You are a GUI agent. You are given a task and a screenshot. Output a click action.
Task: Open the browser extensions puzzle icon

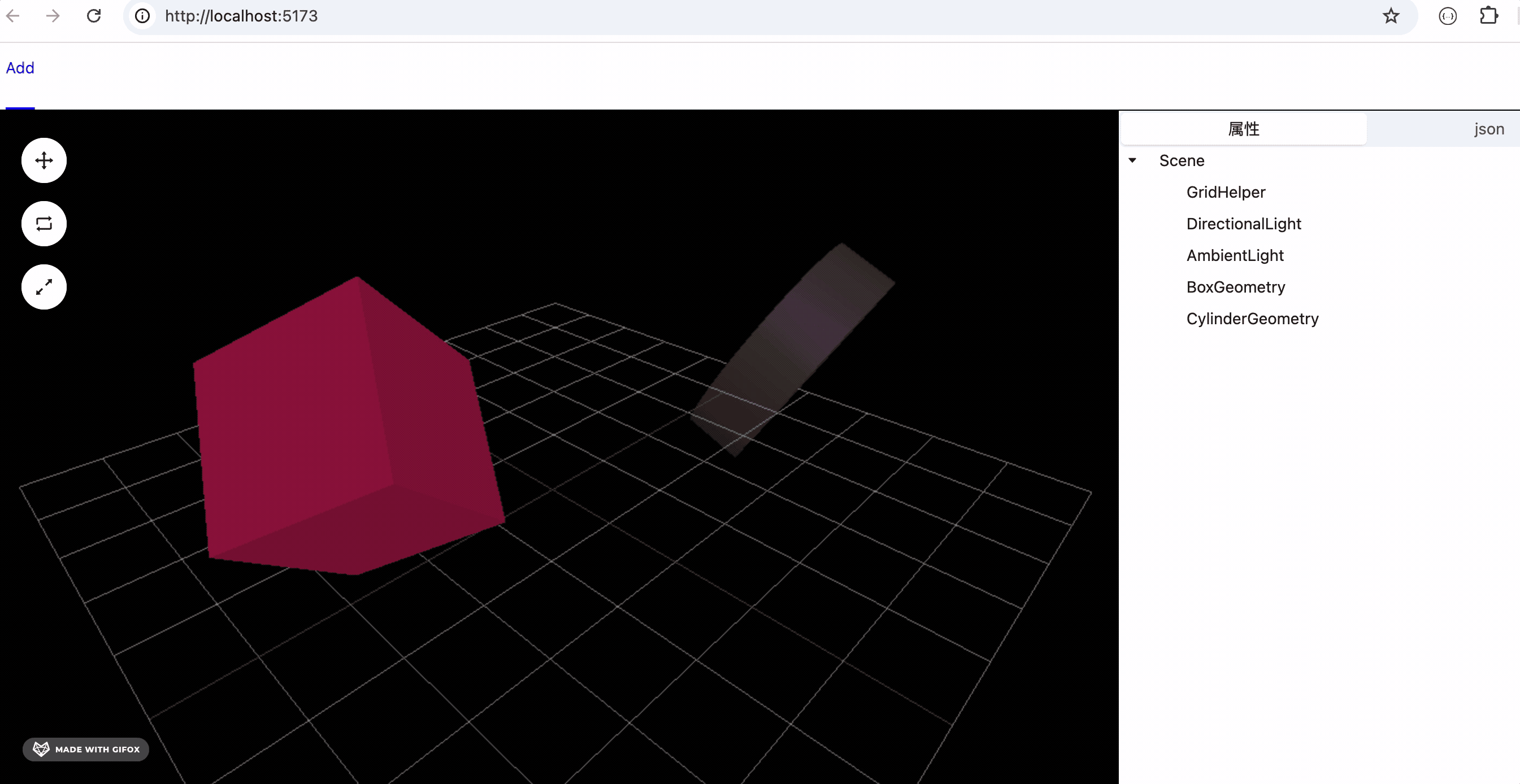(1489, 16)
